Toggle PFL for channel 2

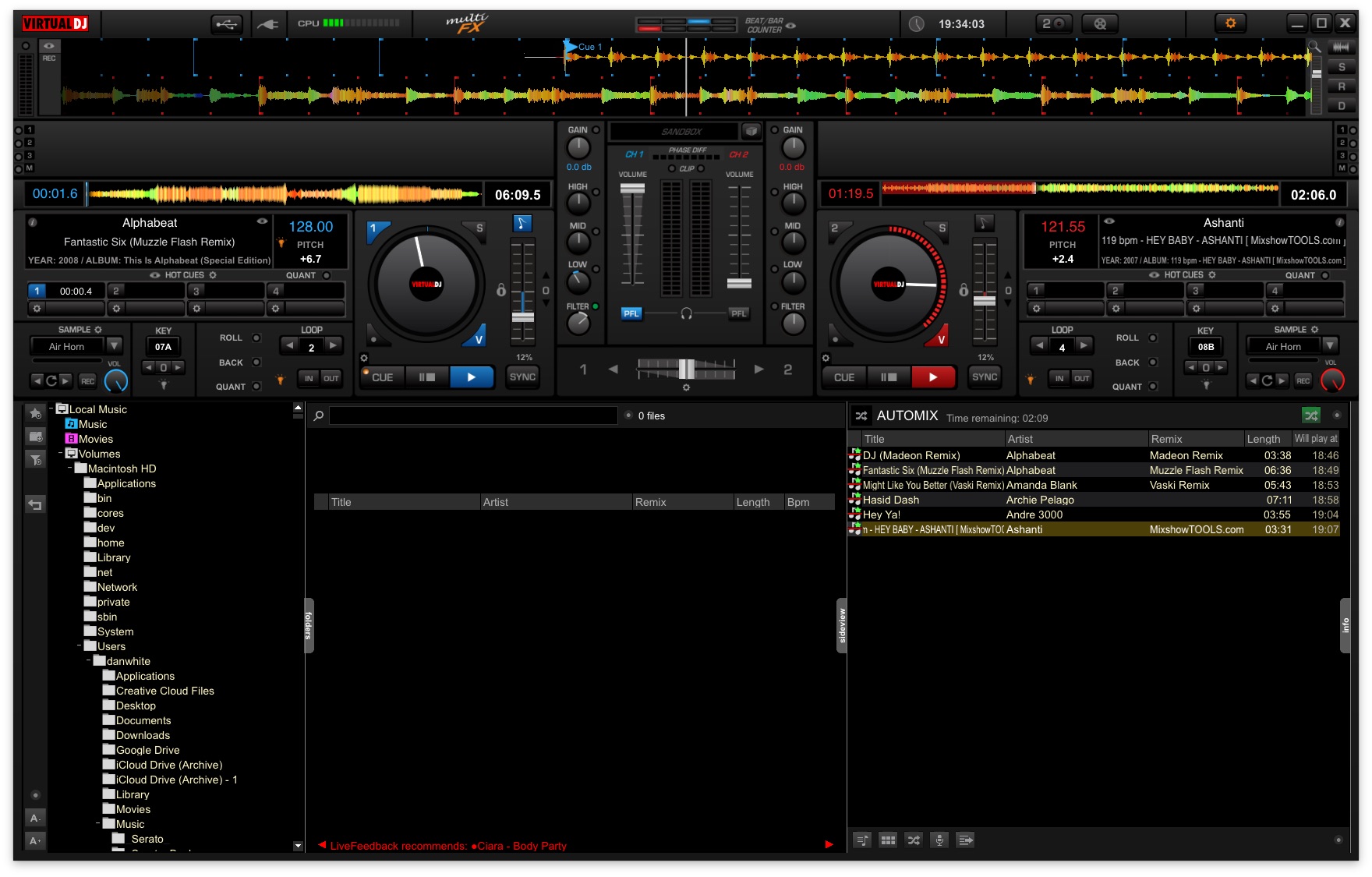[x=738, y=313]
